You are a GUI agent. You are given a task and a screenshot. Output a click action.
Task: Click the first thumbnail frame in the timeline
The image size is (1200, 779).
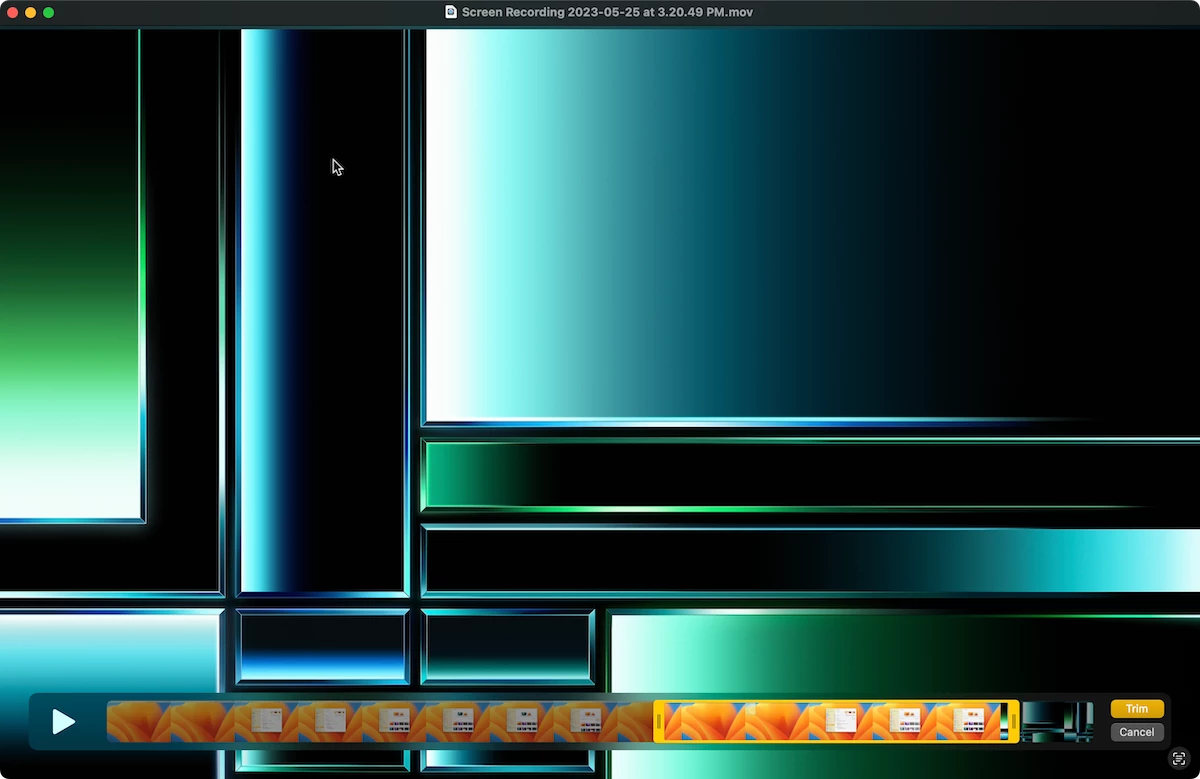pyautogui.click(x=138, y=721)
